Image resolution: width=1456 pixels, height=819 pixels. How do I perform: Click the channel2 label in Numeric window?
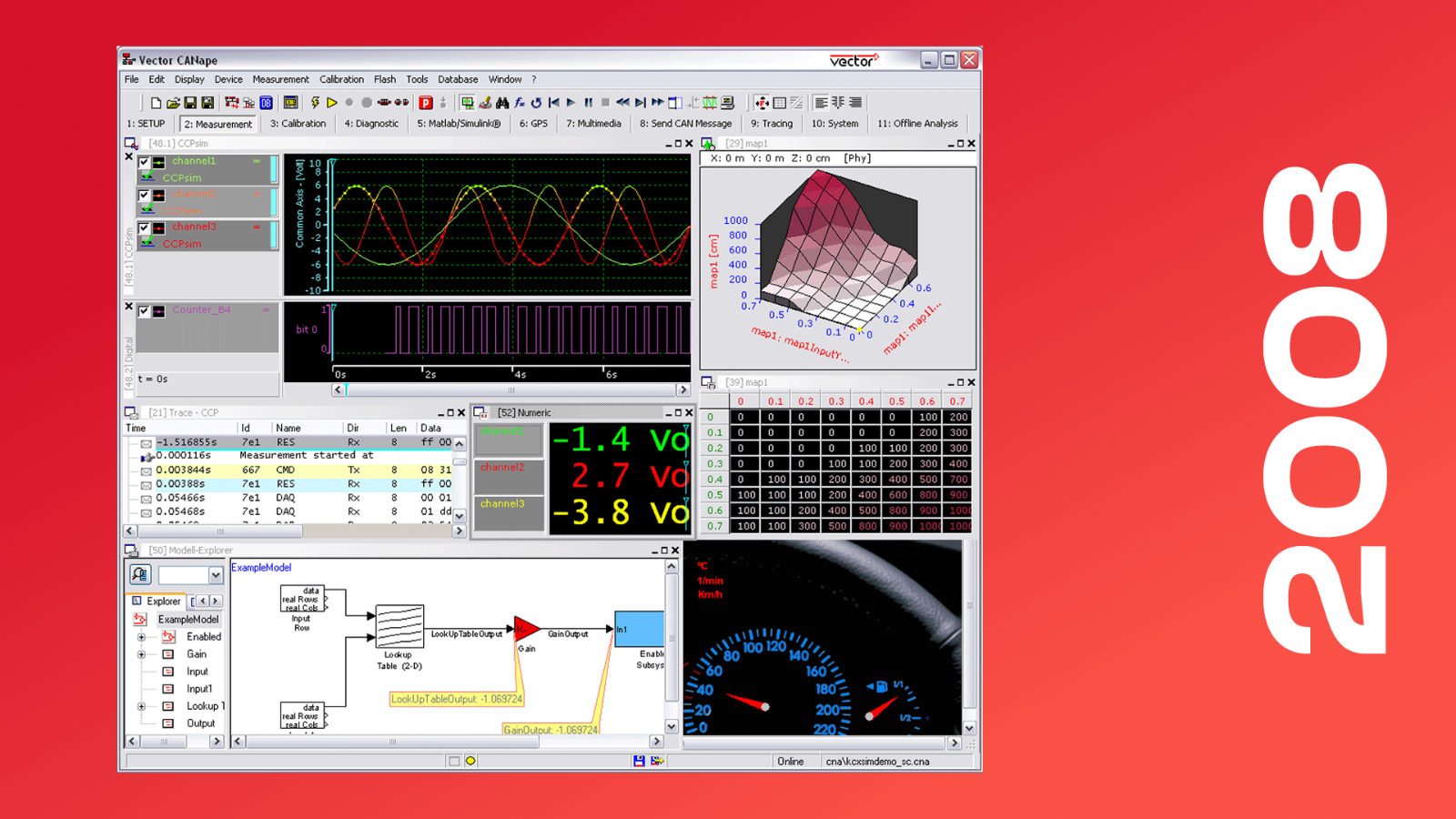502,468
